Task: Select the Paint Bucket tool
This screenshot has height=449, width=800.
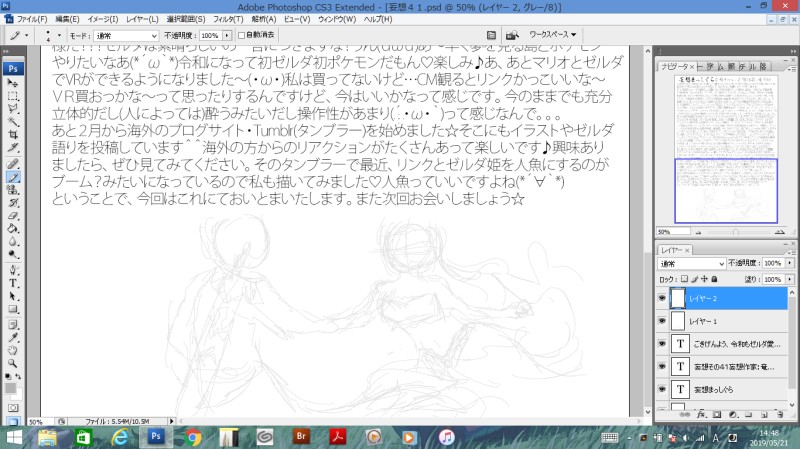Action: 13,229
